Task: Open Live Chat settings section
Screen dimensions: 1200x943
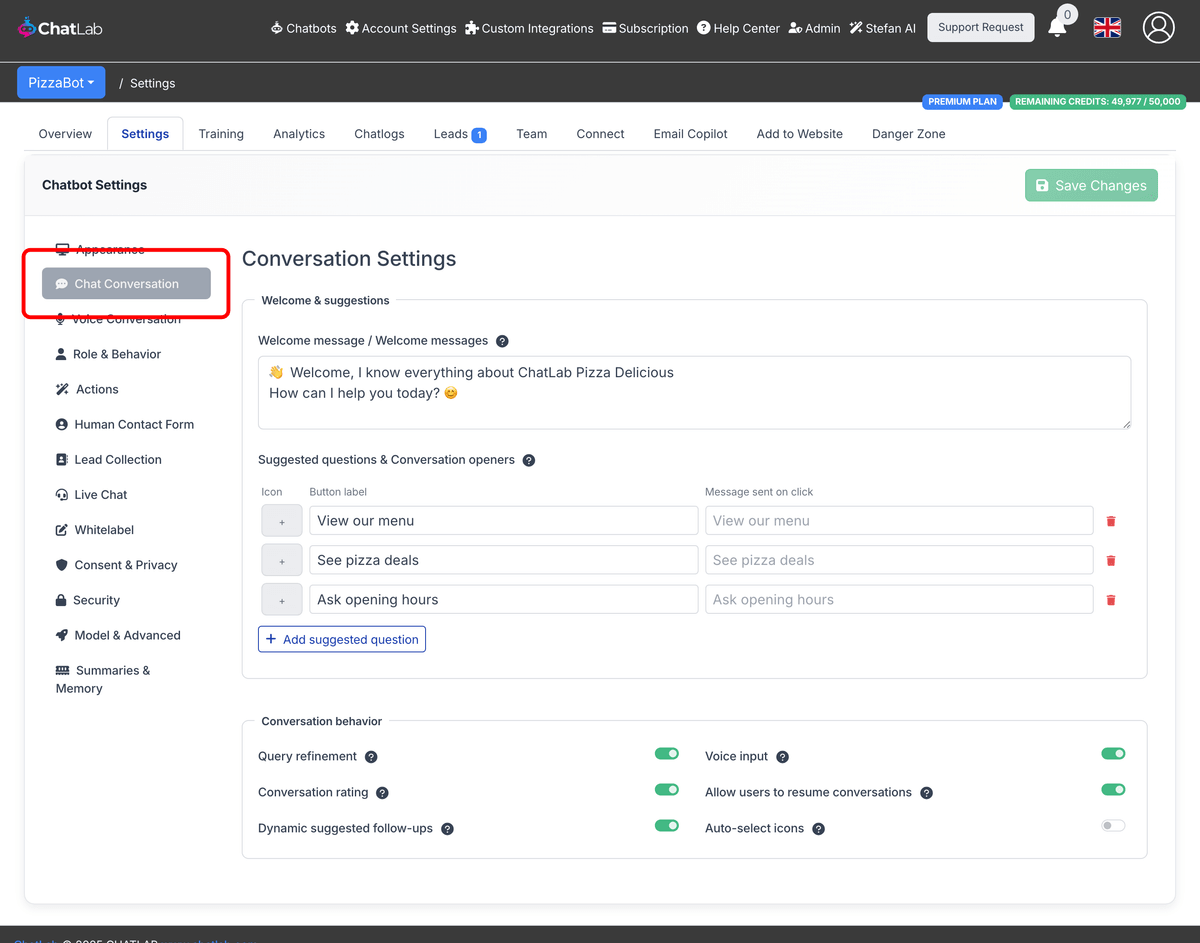Action: point(91,494)
